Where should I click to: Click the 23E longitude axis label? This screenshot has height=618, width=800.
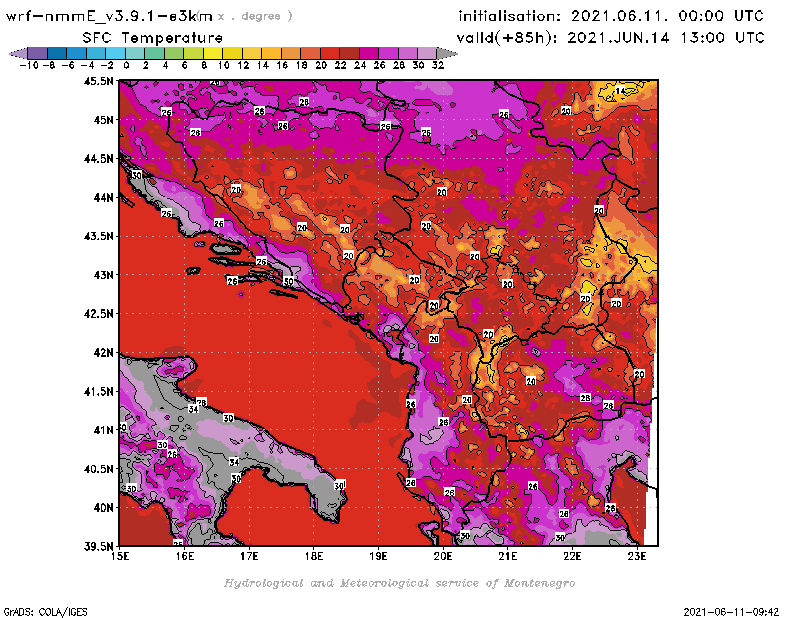[x=637, y=556]
